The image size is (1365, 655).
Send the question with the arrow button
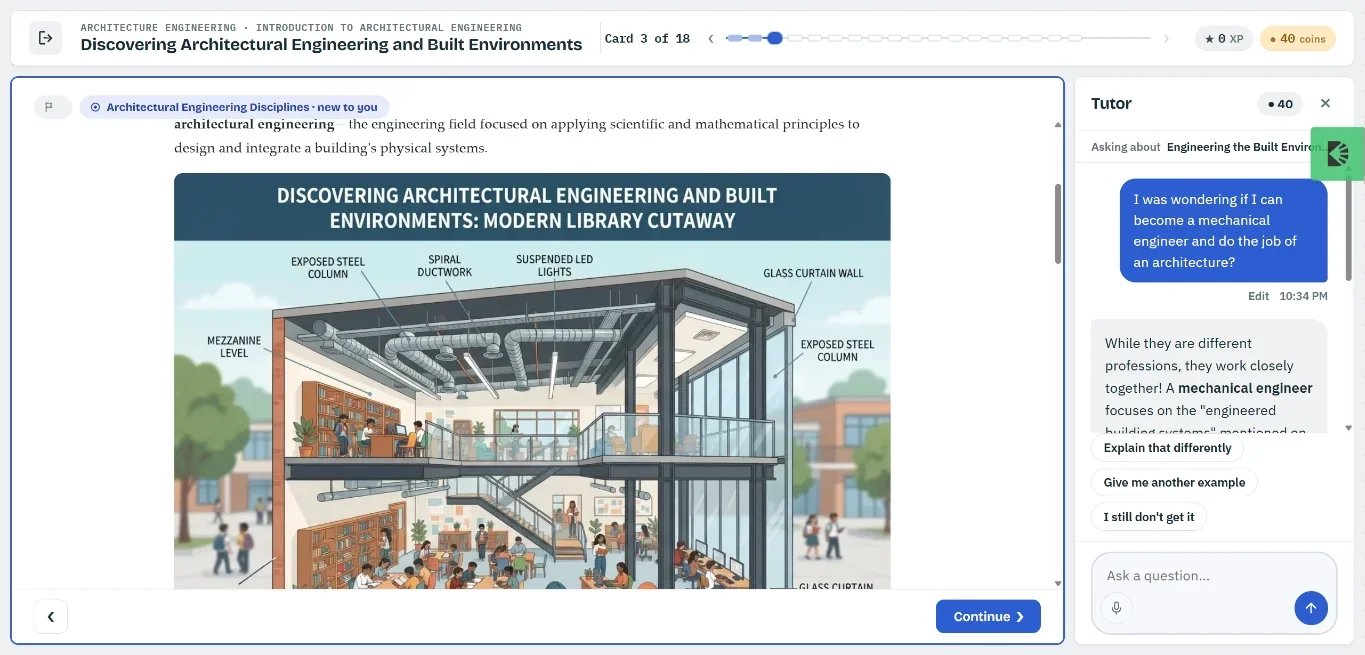point(1311,608)
